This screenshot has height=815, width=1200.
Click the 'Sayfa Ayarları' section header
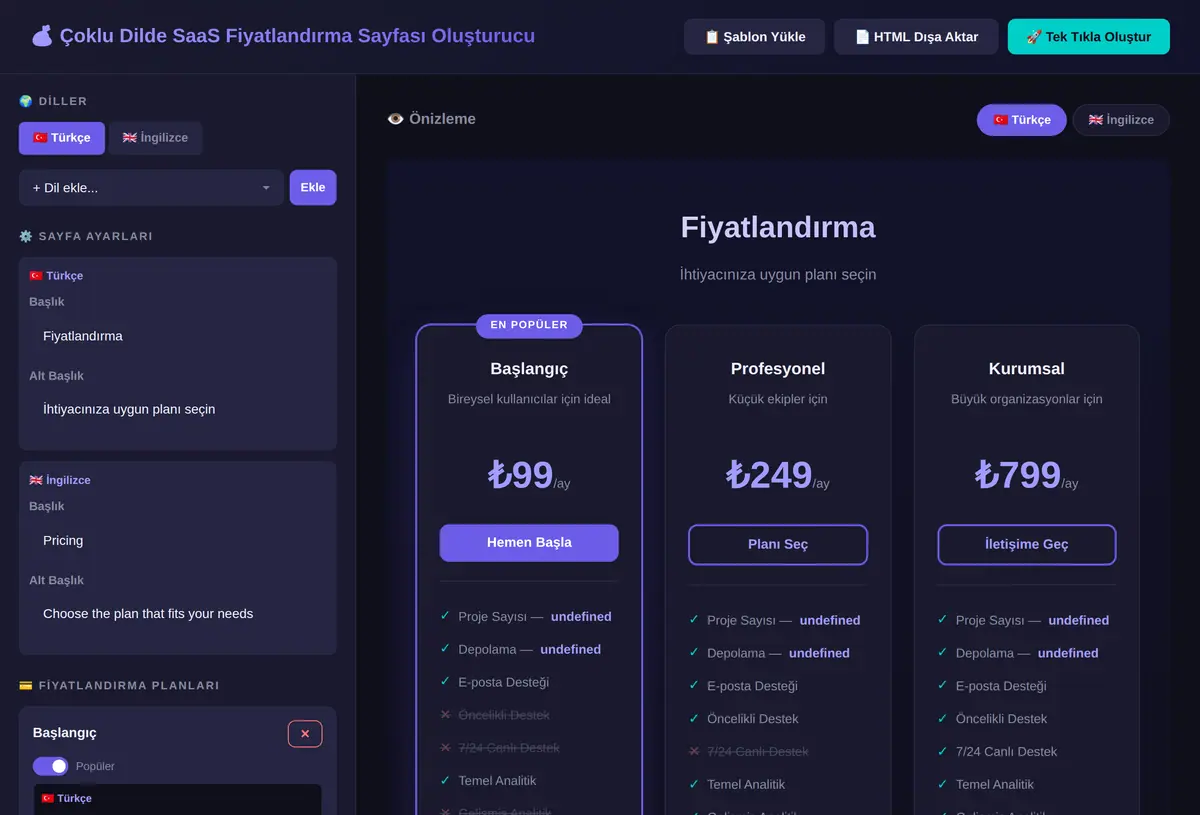pos(86,237)
